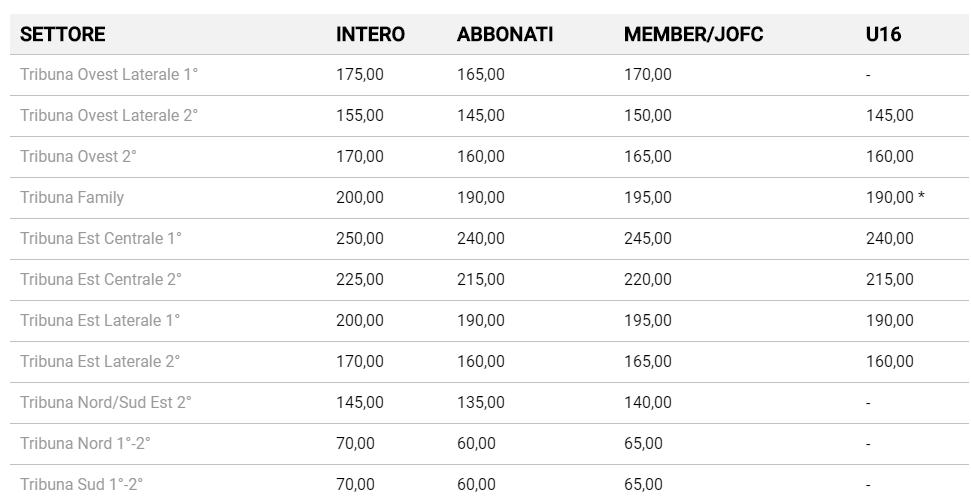Select the Tribuna Ovest Laterale 2° row label

point(109,116)
